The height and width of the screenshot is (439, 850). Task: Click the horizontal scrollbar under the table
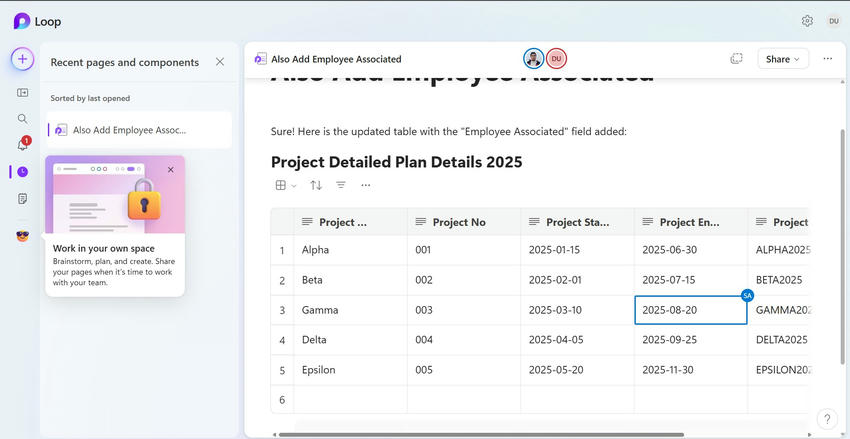(x=480, y=434)
